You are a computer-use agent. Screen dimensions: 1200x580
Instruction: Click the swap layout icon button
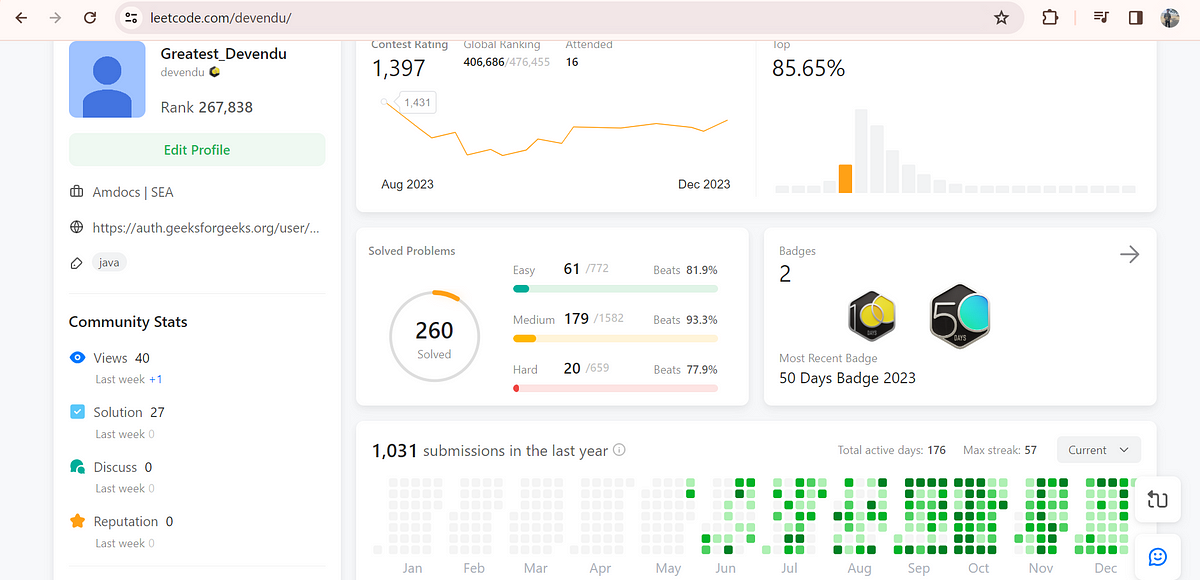1158,500
